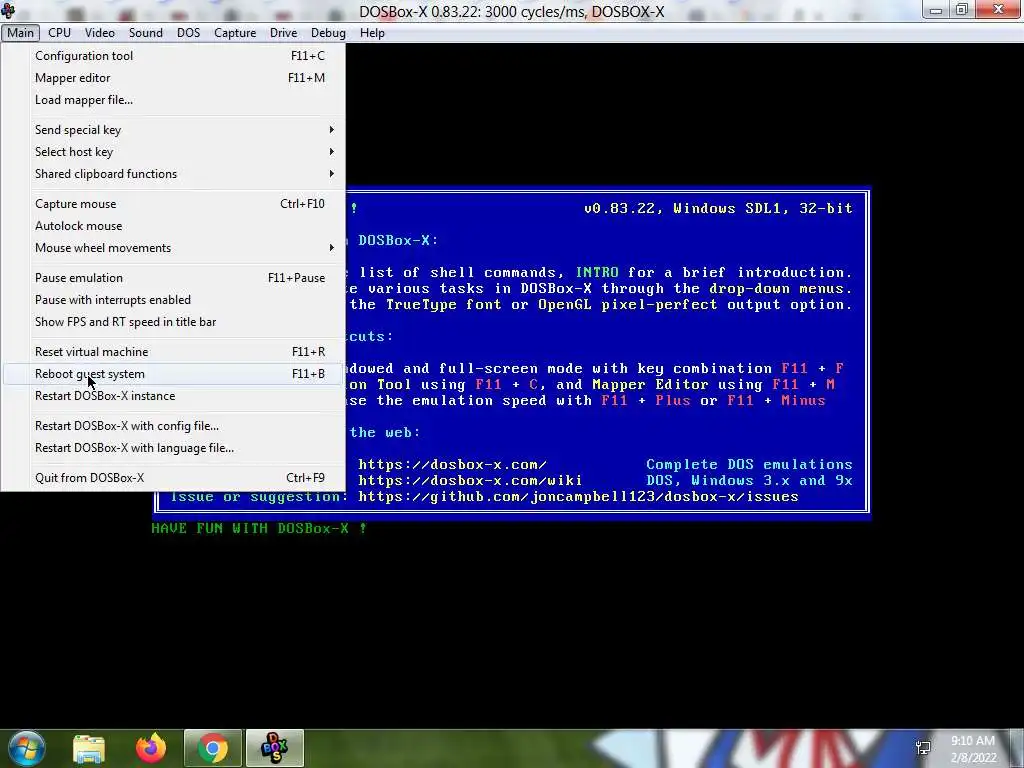Viewport: 1024px width, 768px height.
Task: Maximize the DOSBox-X window
Action: (x=961, y=10)
